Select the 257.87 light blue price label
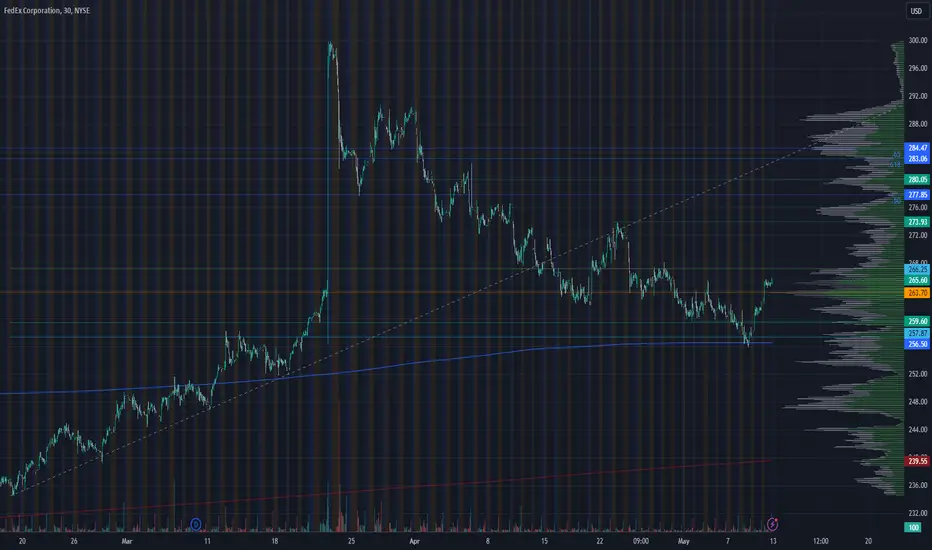Viewport: 932px width, 550px height. click(x=917, y=333)
